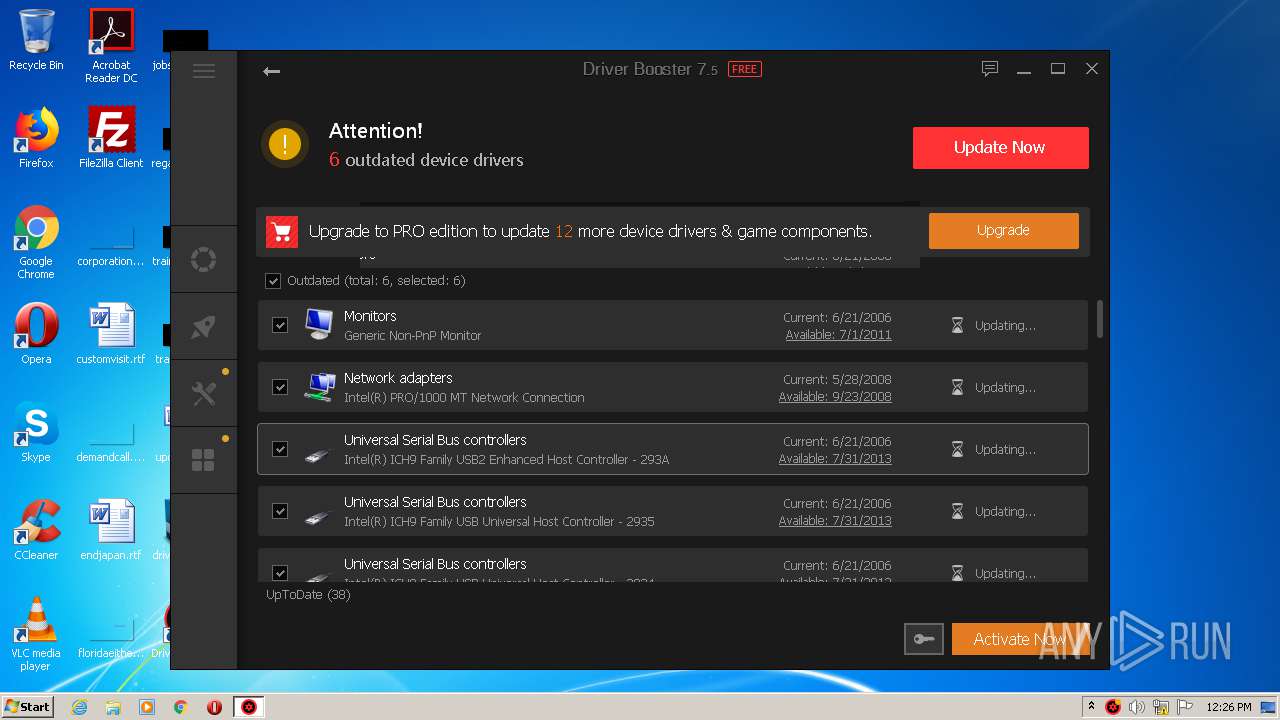Select Driver Booster taskbar button

tap(249, 707)
